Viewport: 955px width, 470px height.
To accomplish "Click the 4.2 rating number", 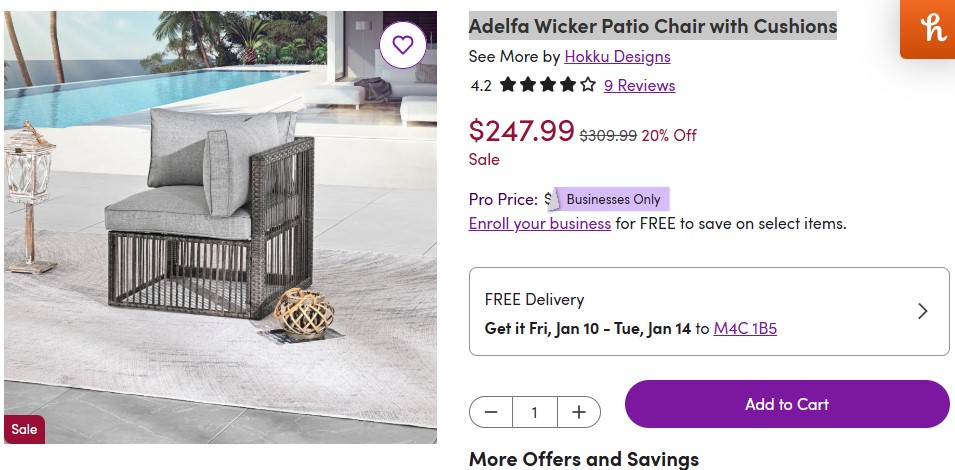I will (481, 86).
